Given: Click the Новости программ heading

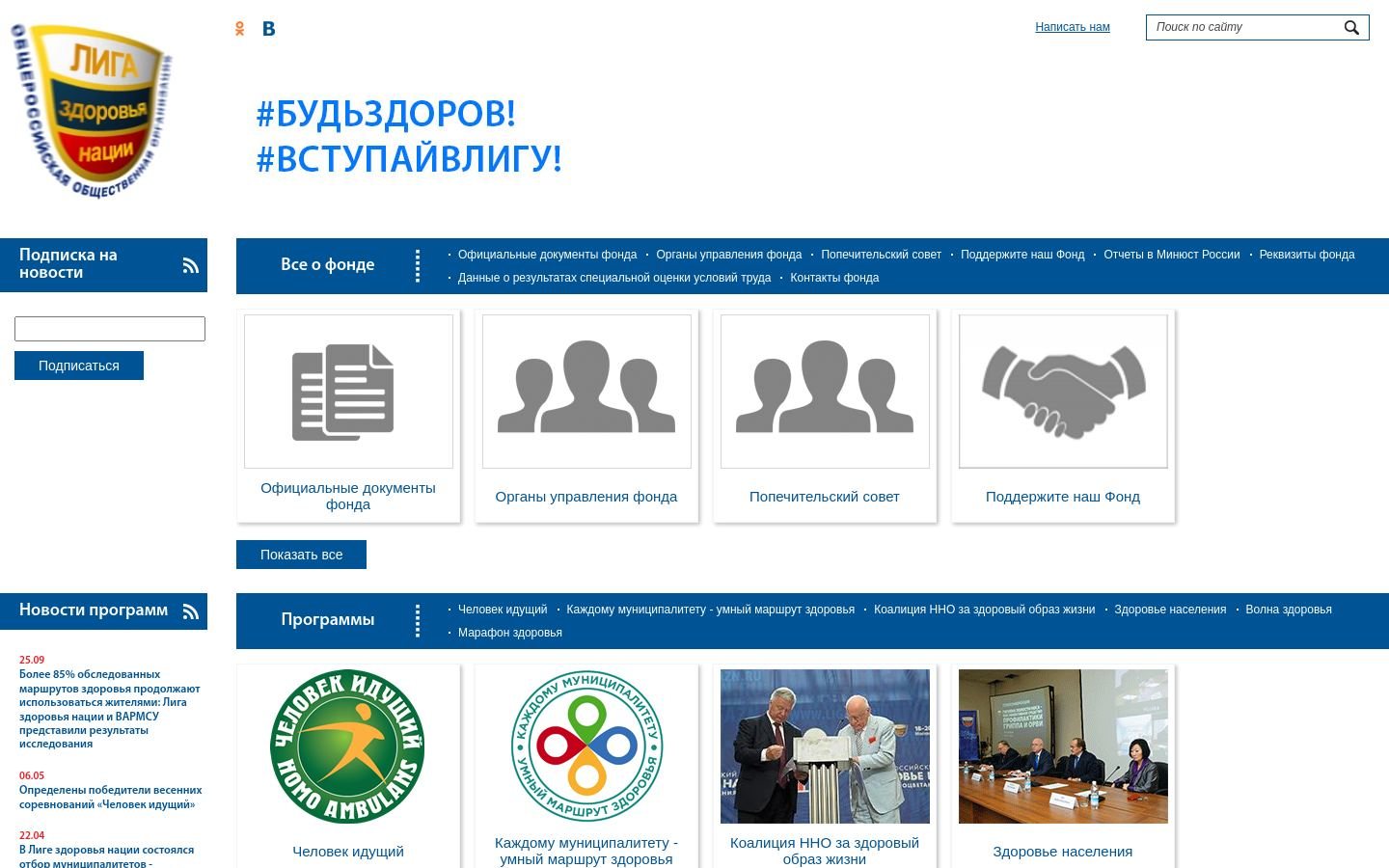Looking at the screenshot, I should pyautogui.click(x=94, y=610).
